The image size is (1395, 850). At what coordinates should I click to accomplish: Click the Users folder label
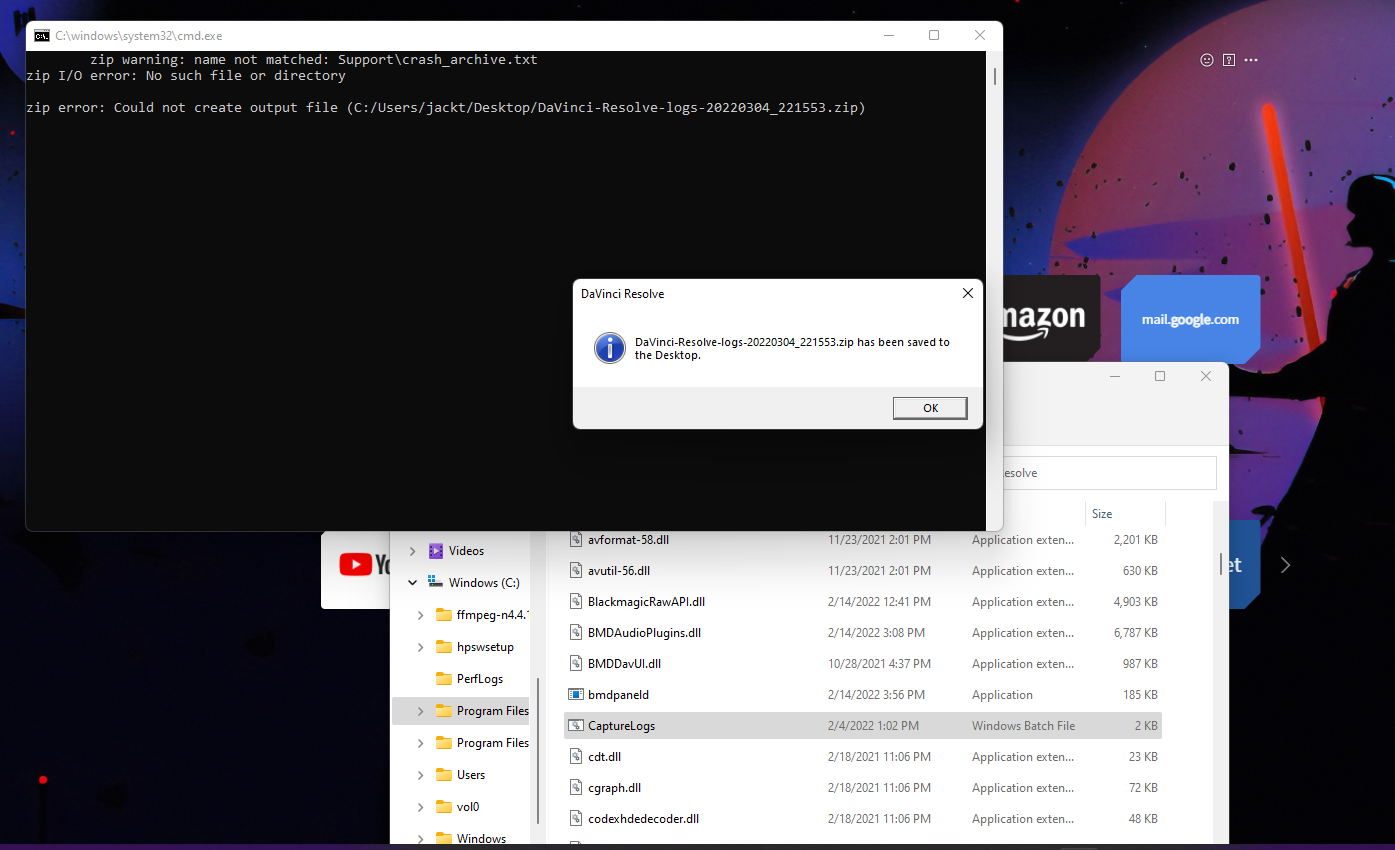click(471, 775)
